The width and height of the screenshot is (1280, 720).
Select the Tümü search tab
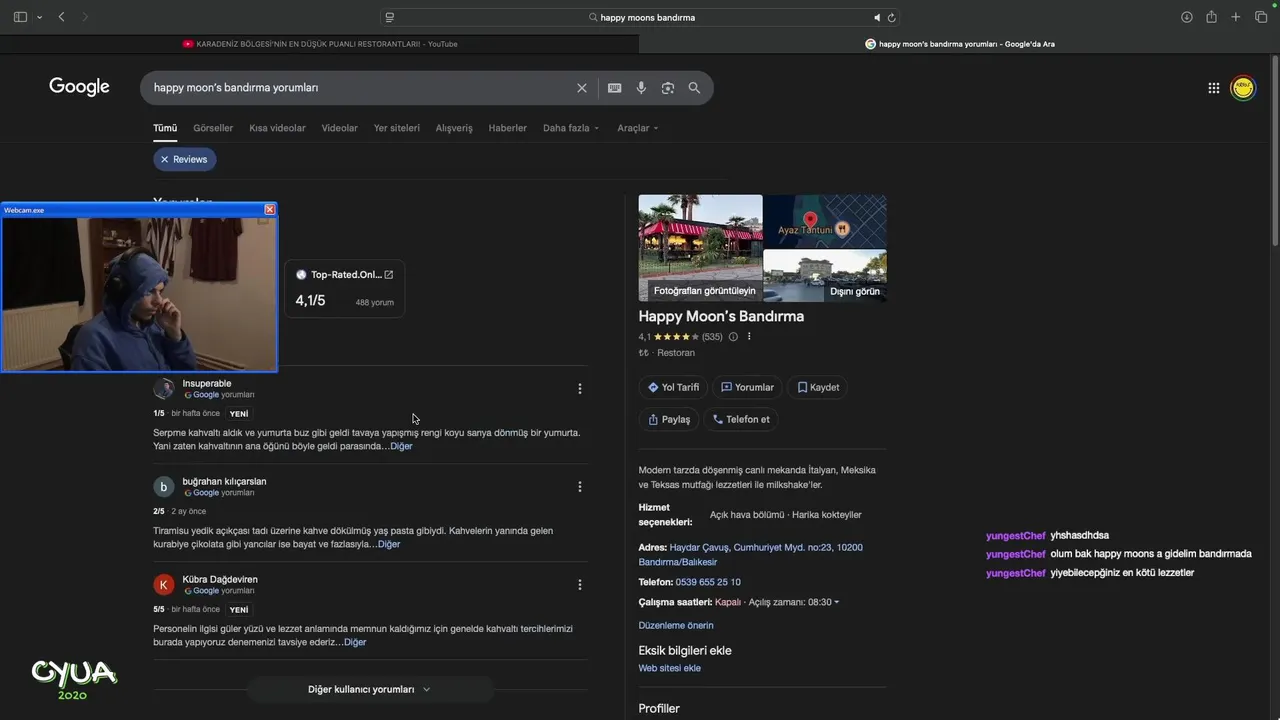pos(165,128)
